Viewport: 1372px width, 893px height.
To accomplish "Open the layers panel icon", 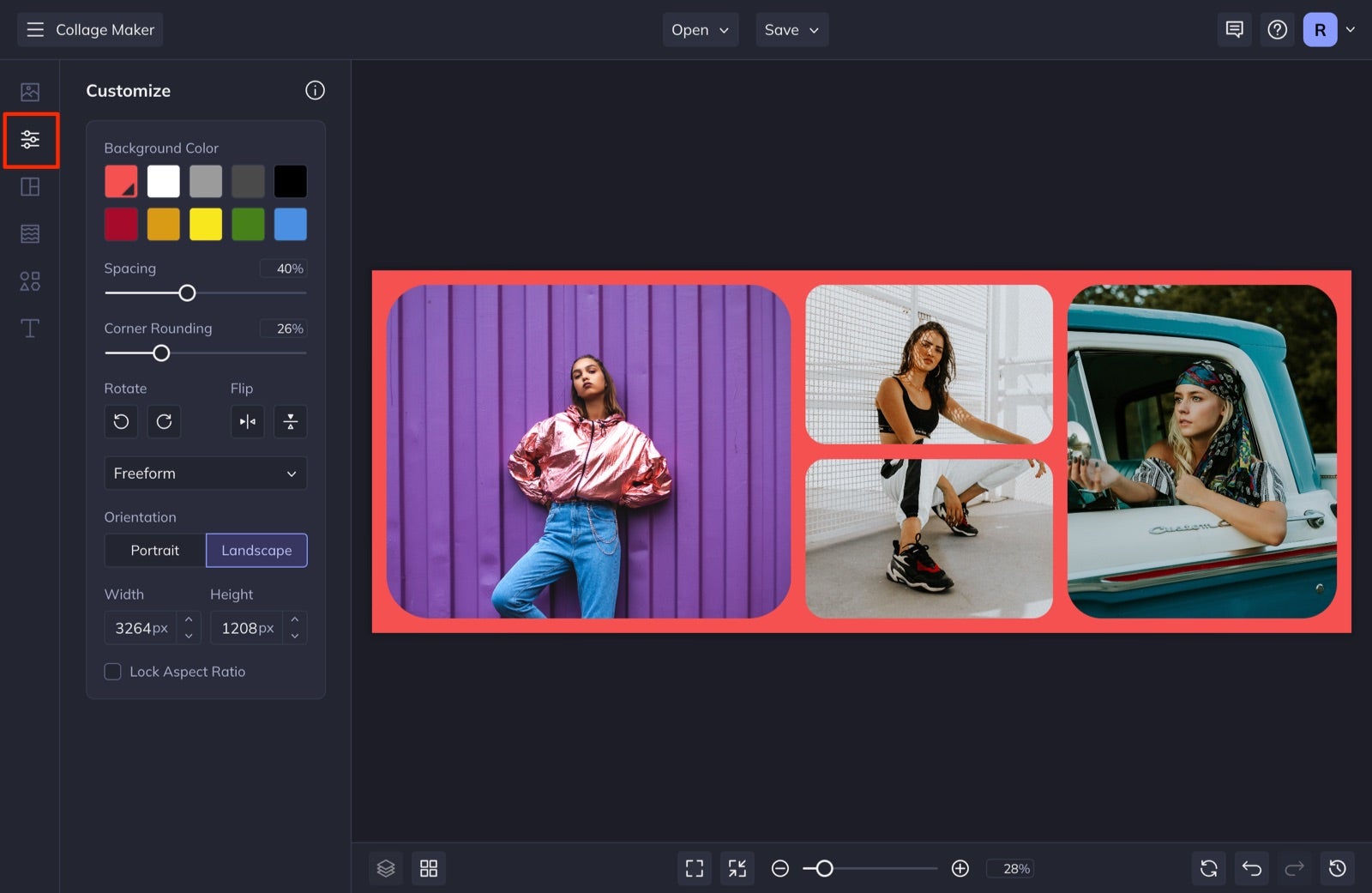I will pos(386,868).
